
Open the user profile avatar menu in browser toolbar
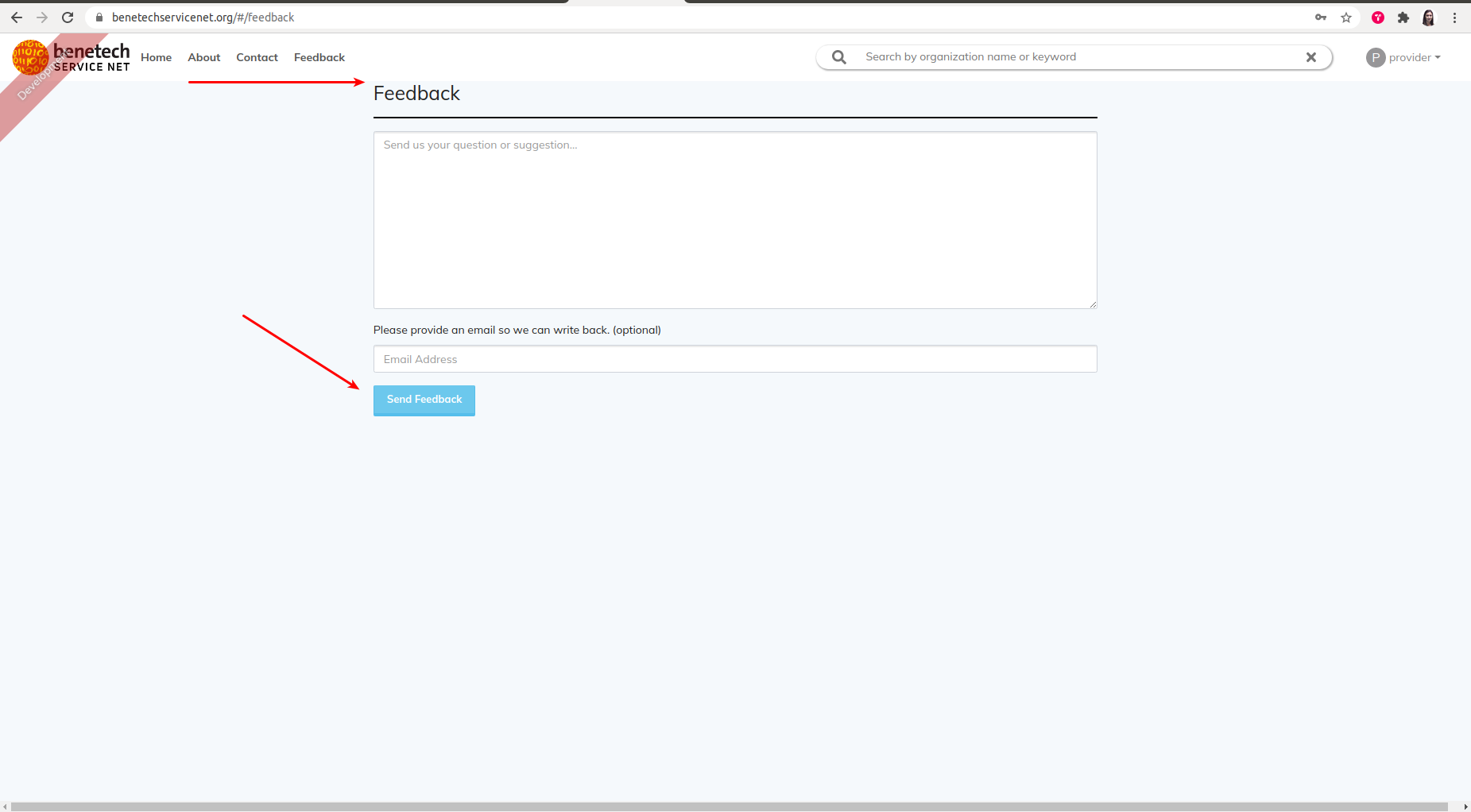coord(1429,17)
